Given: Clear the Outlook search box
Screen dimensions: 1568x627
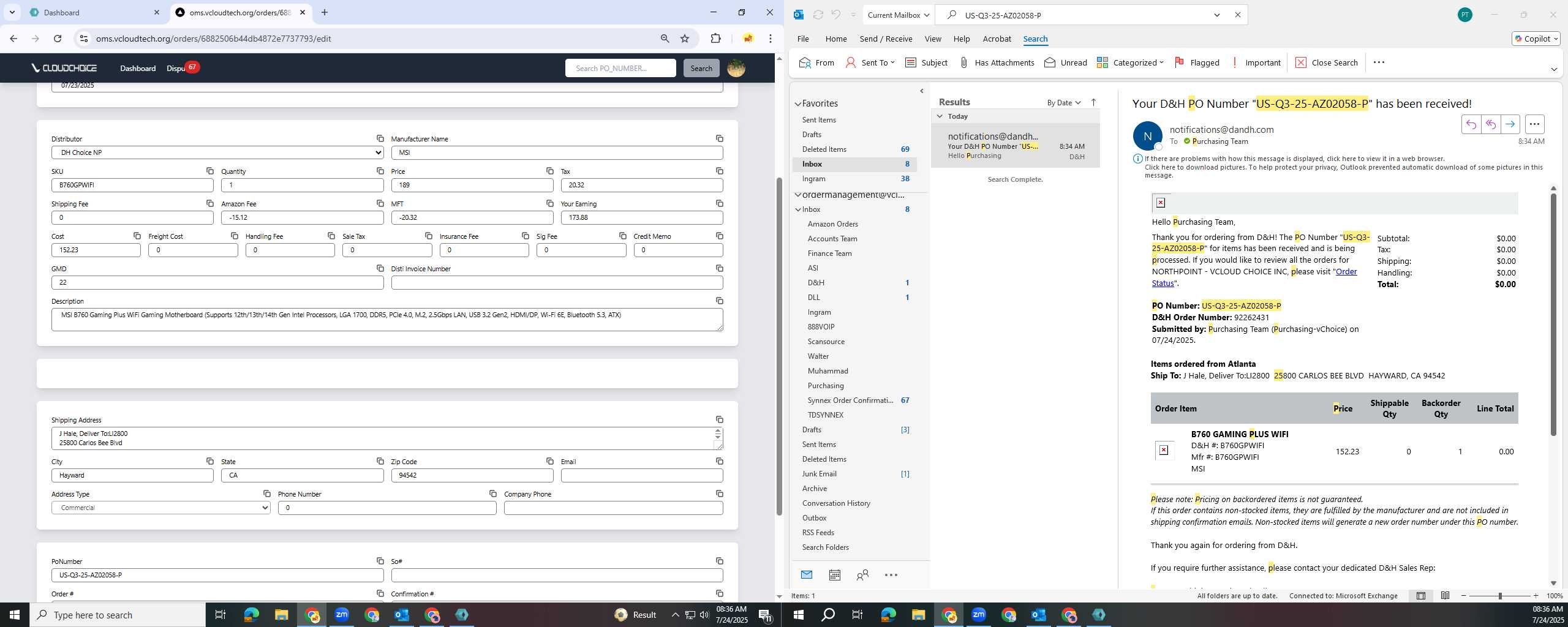Looking at the screenshot, I should [x=1237, y=15].
